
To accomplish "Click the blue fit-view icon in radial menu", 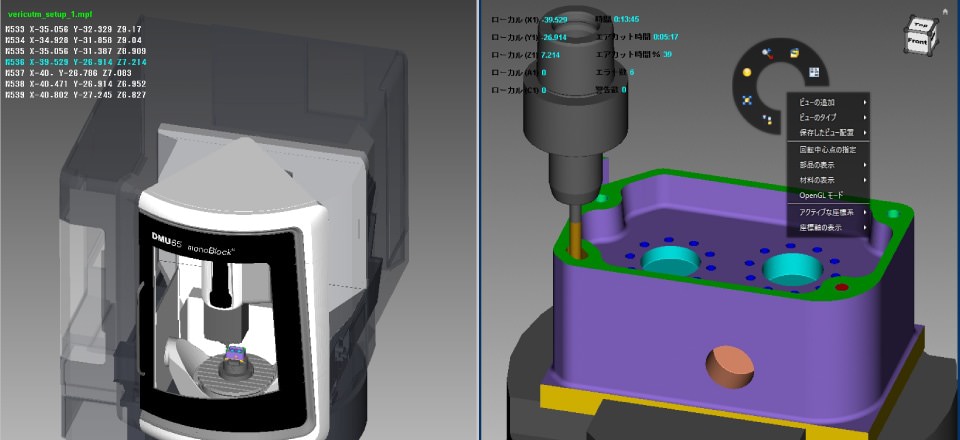I will [746, 100].
